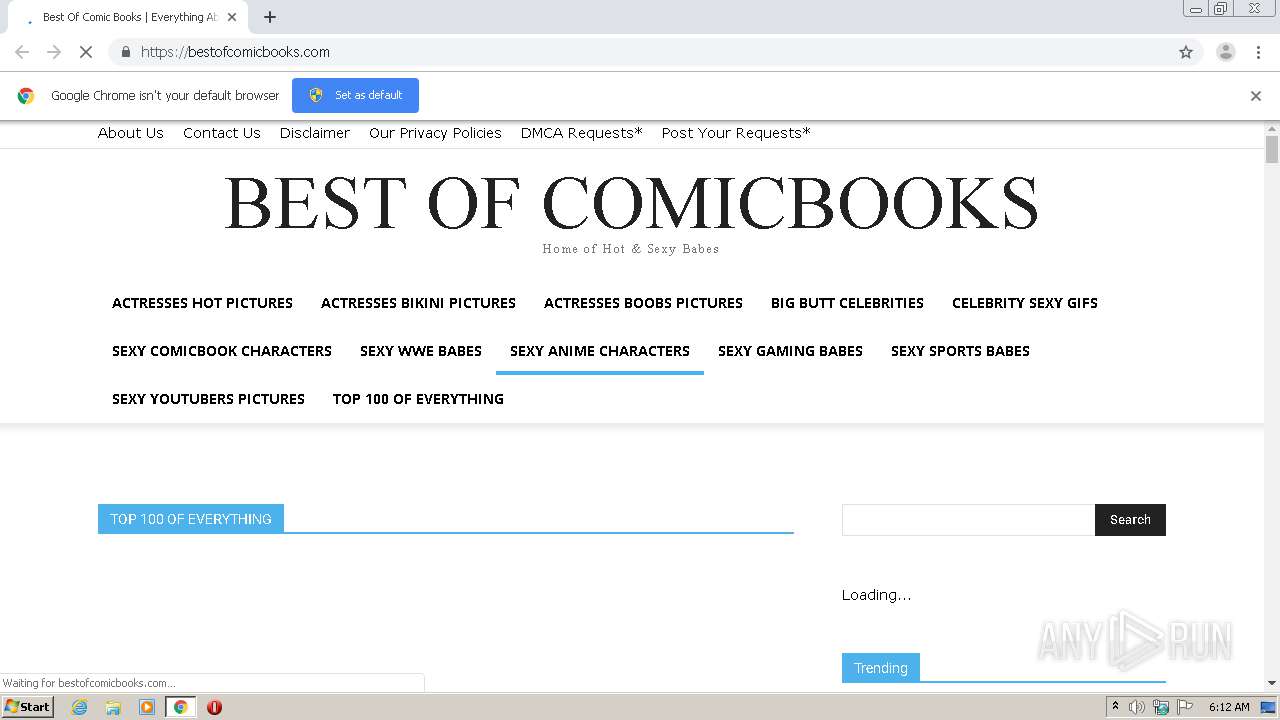The image size is (1280, 720).
Task: Focus the site search input field
Action: coord(968,520)
